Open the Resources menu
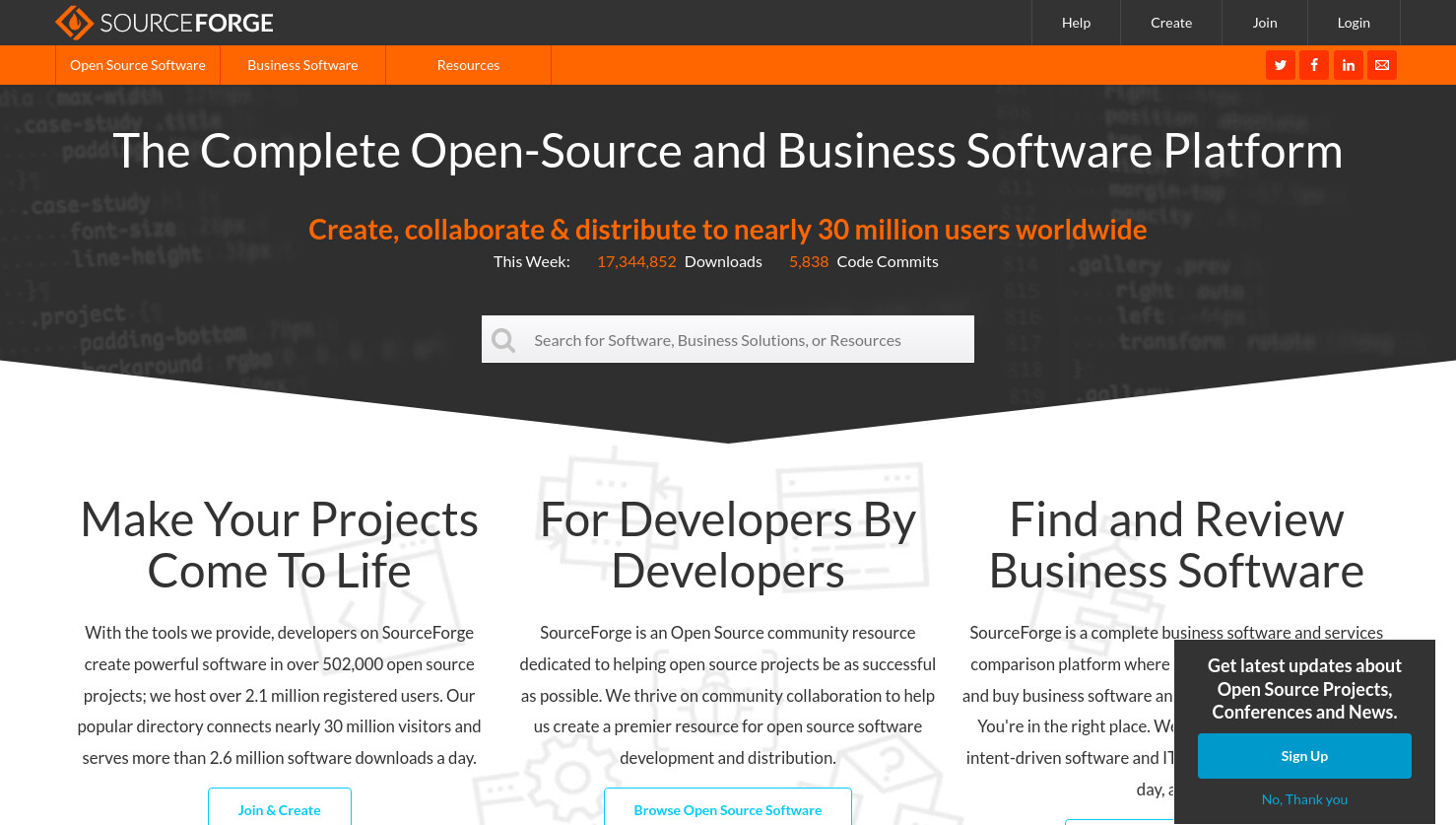The width and height of the screenshot is (1456, 825). click(468, 65)
